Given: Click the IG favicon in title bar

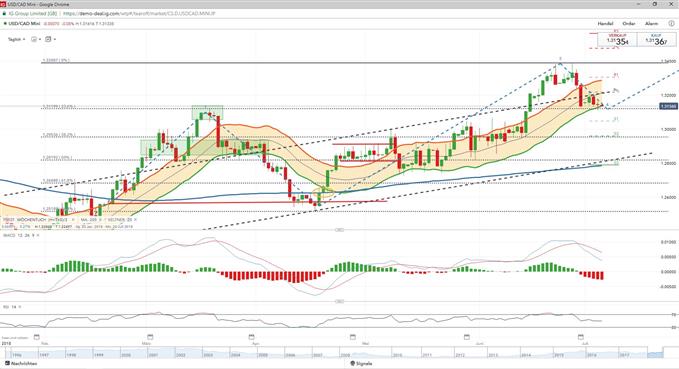Looking at the screenshot, I should pos(3,4).
